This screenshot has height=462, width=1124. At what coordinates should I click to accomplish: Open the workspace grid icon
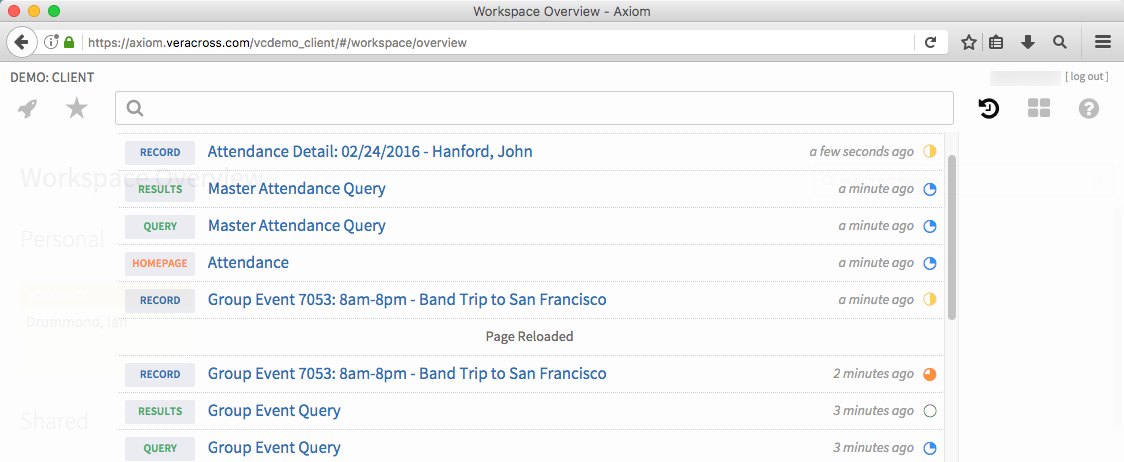coord(1039,109)
